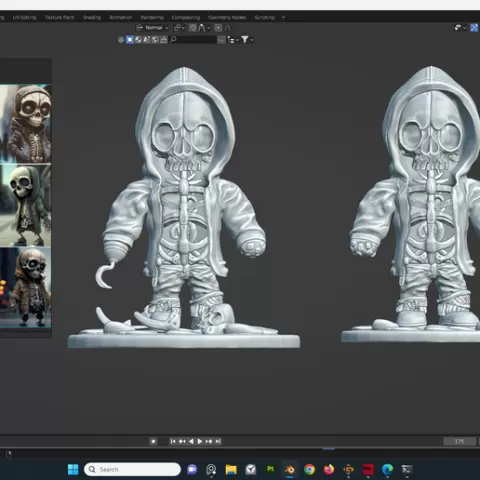Toggle auto keying record button in the timeline
Screen dimensions: 480x480
pyautogui.click(x=153, y=441)
